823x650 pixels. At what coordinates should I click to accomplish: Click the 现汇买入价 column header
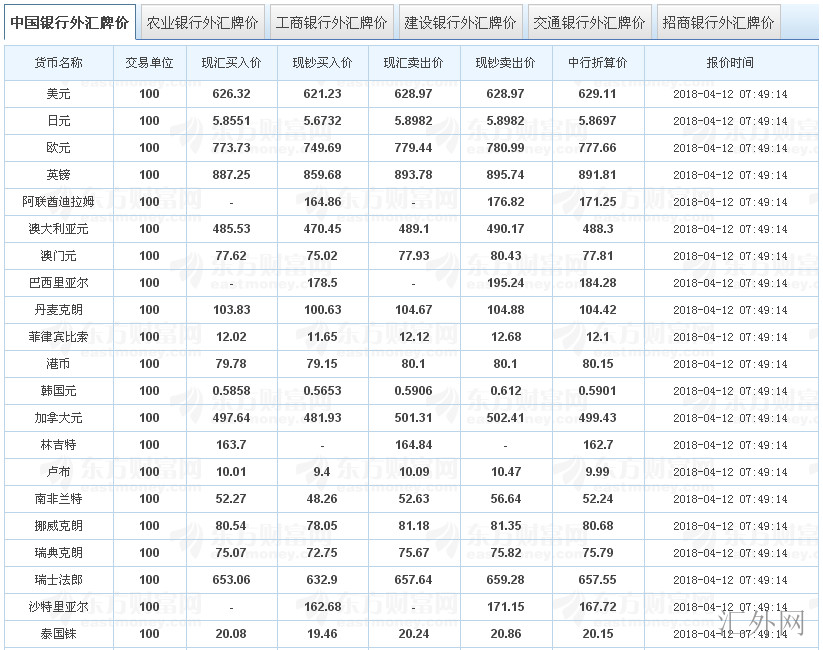click(x=231, y=63)
